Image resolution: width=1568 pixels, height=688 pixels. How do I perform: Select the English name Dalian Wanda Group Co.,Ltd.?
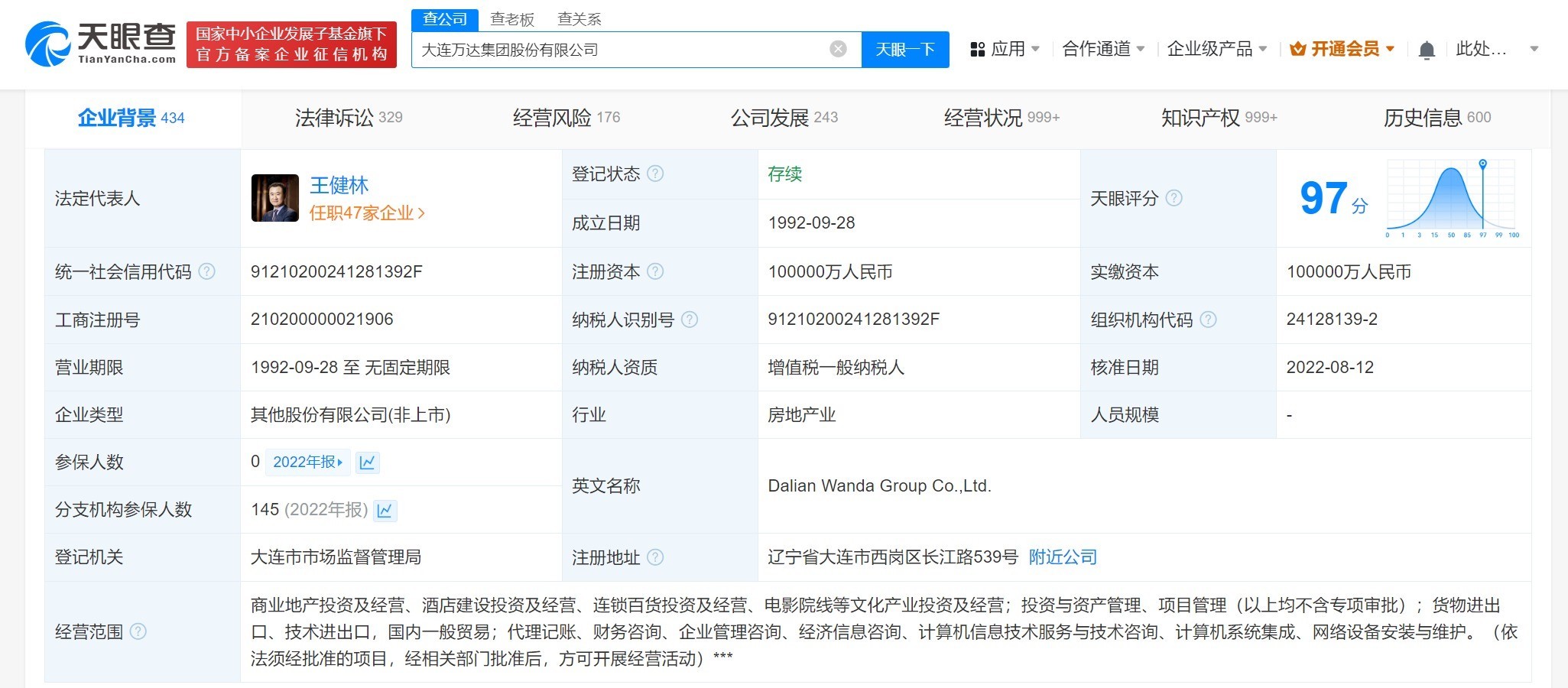pos(879,486)
